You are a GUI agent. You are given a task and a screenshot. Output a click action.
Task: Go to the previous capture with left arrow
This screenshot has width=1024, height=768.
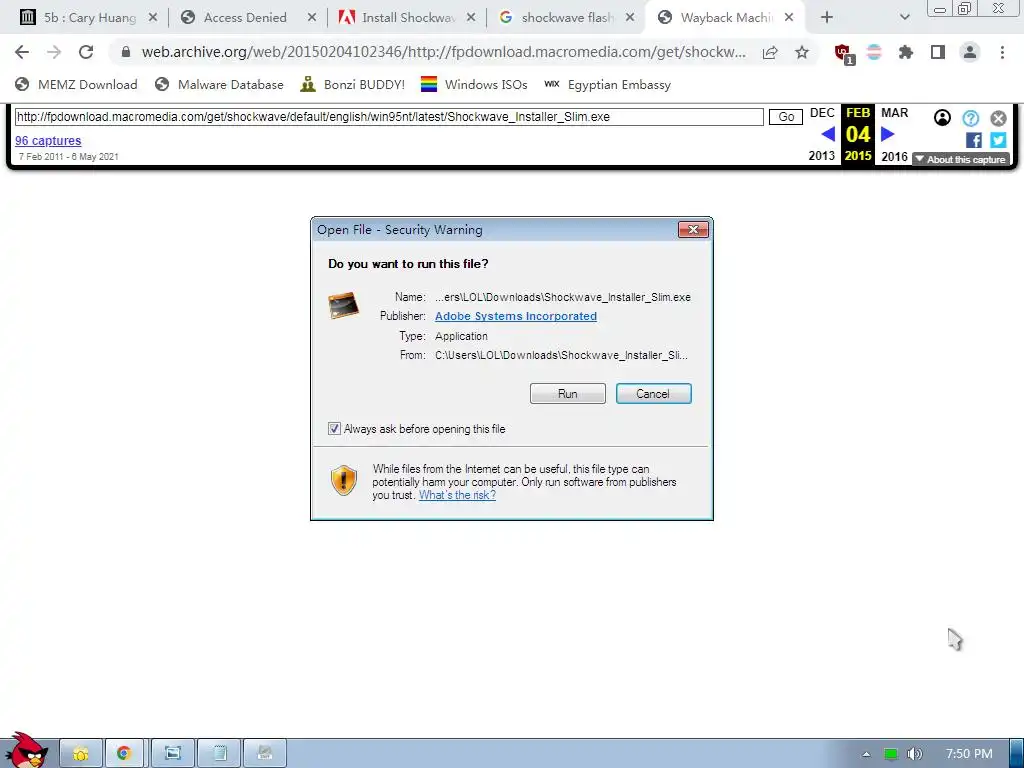(827, 135)
